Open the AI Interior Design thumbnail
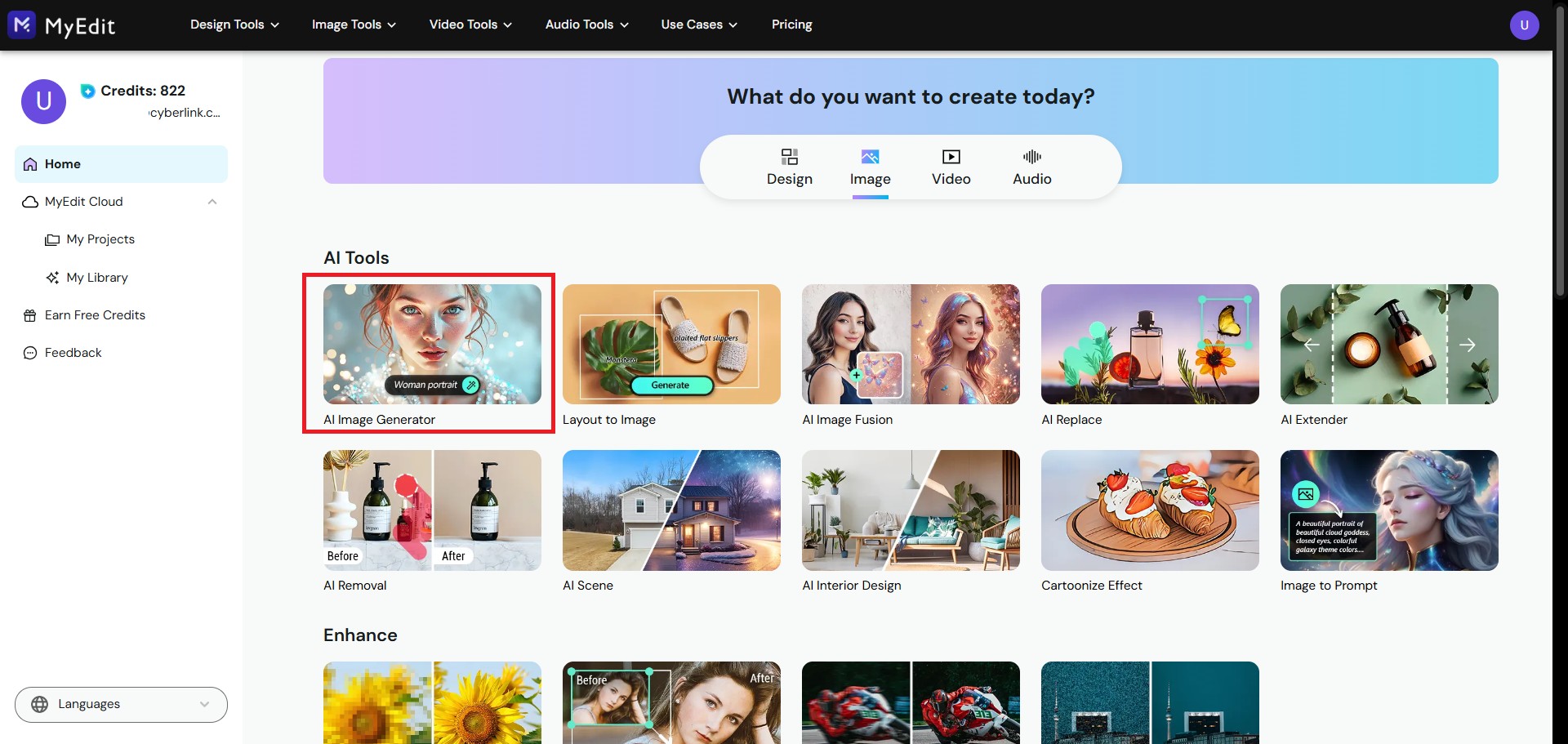 [911, 510]
